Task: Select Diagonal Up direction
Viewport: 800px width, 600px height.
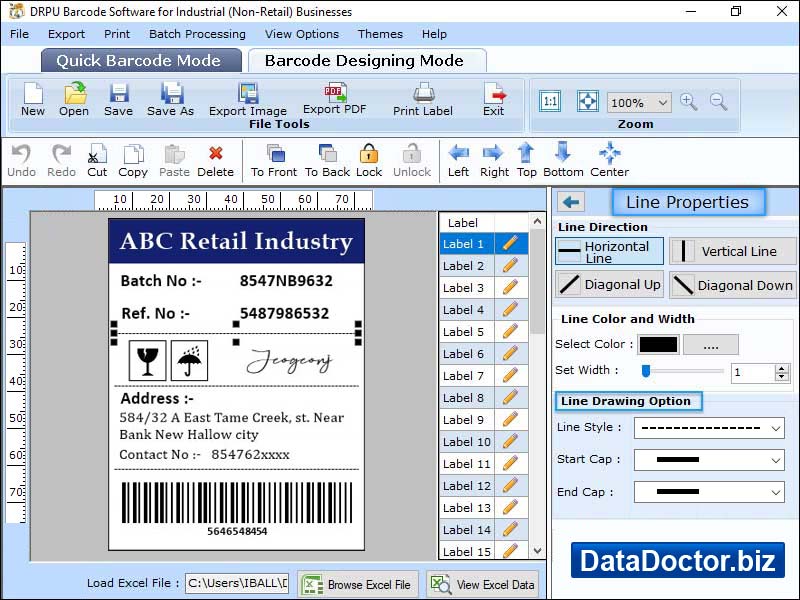Action: [x=609, y=285]
